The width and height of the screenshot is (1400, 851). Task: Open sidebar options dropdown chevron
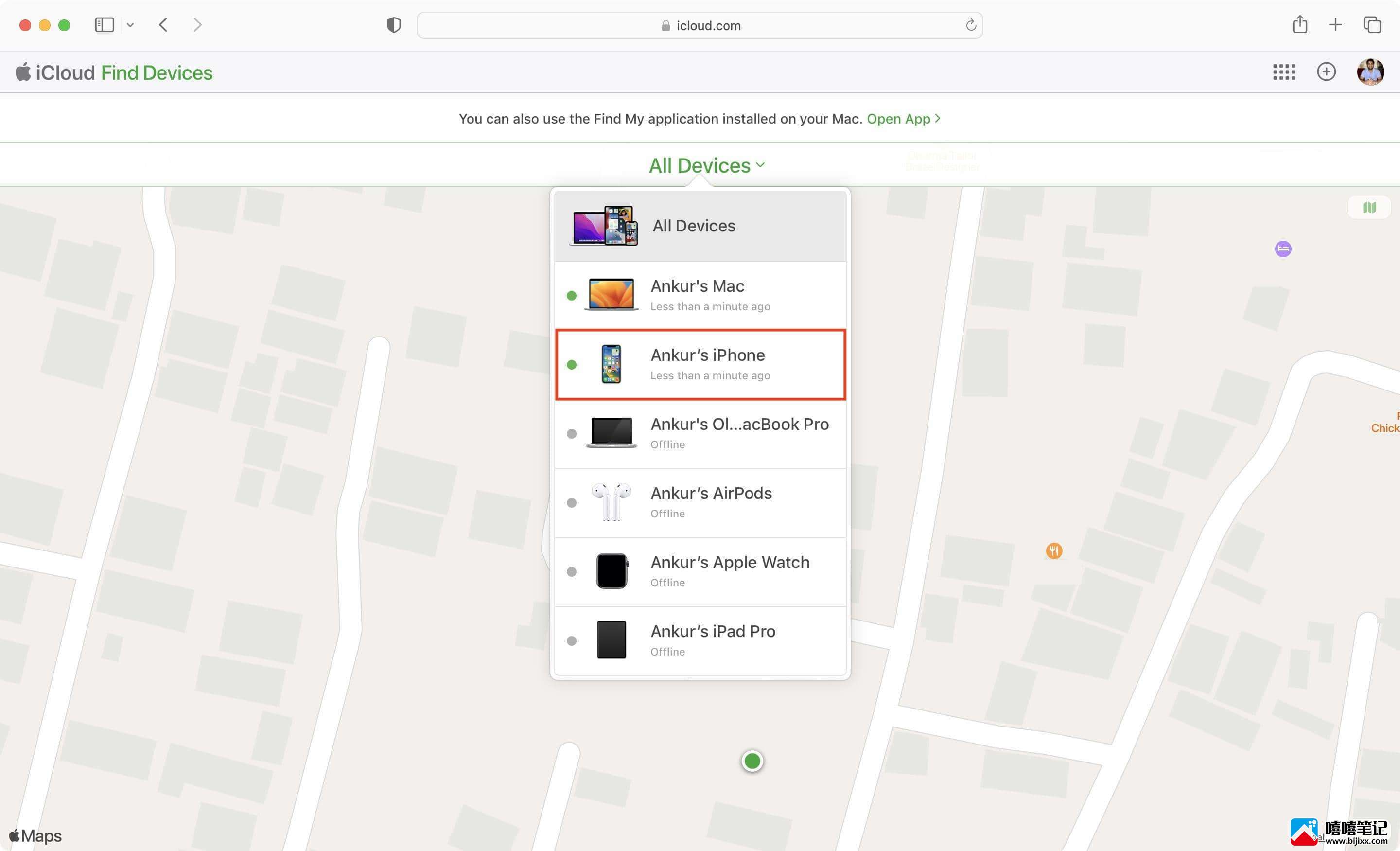coord(130,25)
